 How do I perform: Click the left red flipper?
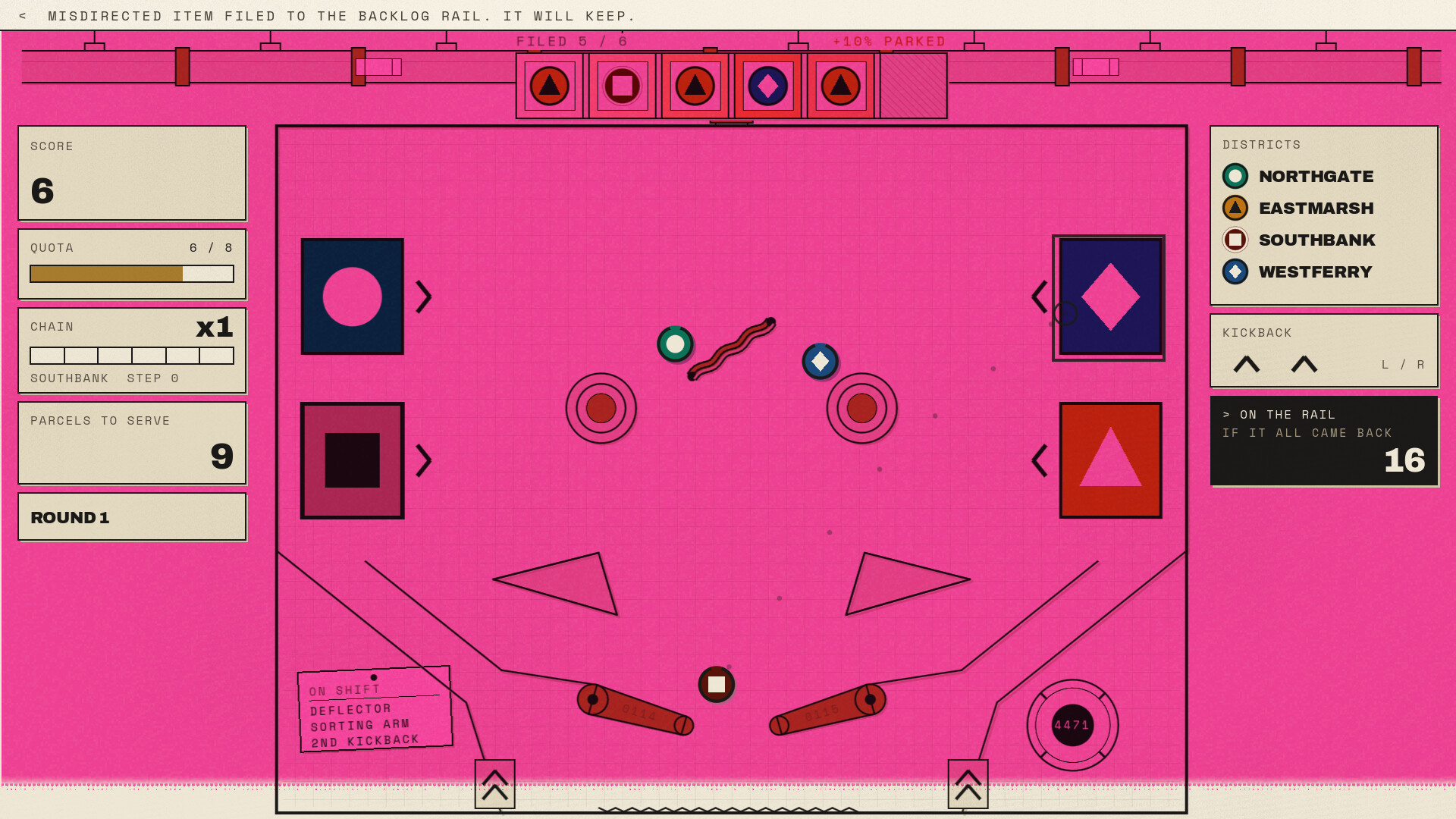(x=635, y=710)
